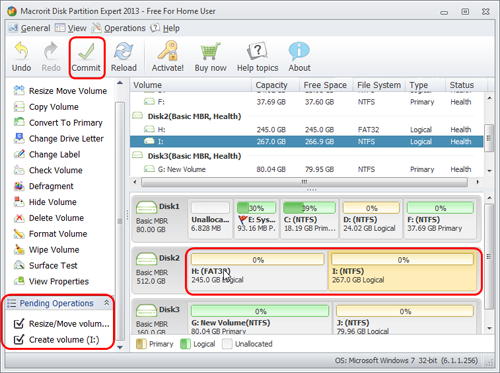Click sidebar scroll down arrow
The height and width of the screenshot is (373, 500).
tap(120, 347)
